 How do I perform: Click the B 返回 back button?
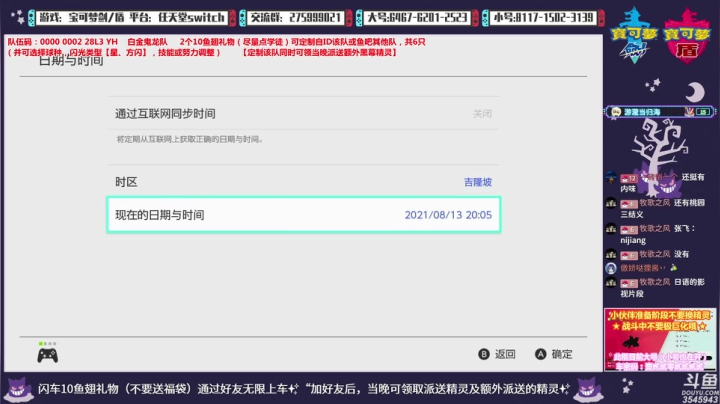497,354
